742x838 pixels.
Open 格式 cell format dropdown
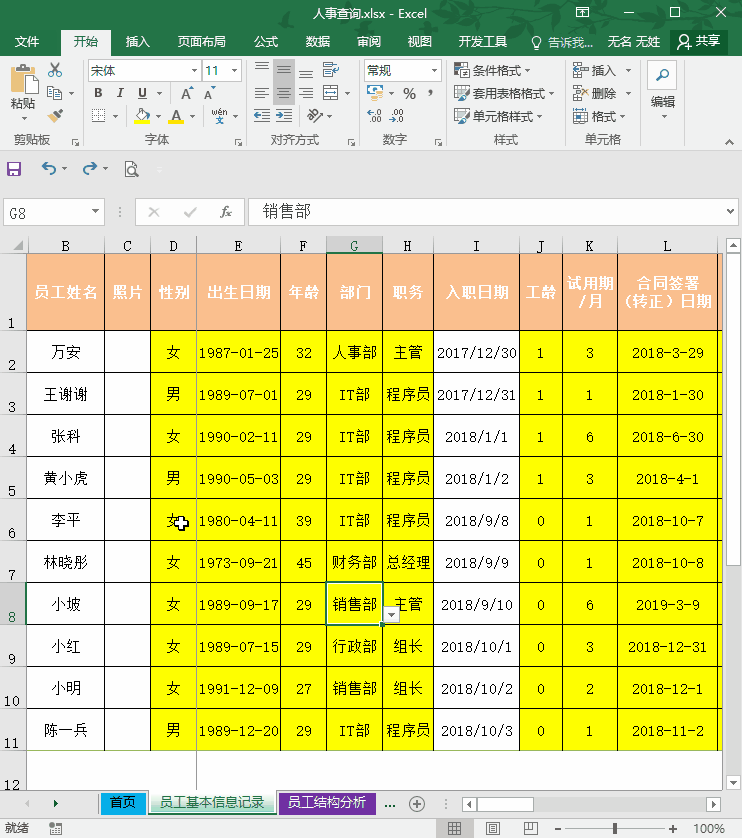coord(599,116)
